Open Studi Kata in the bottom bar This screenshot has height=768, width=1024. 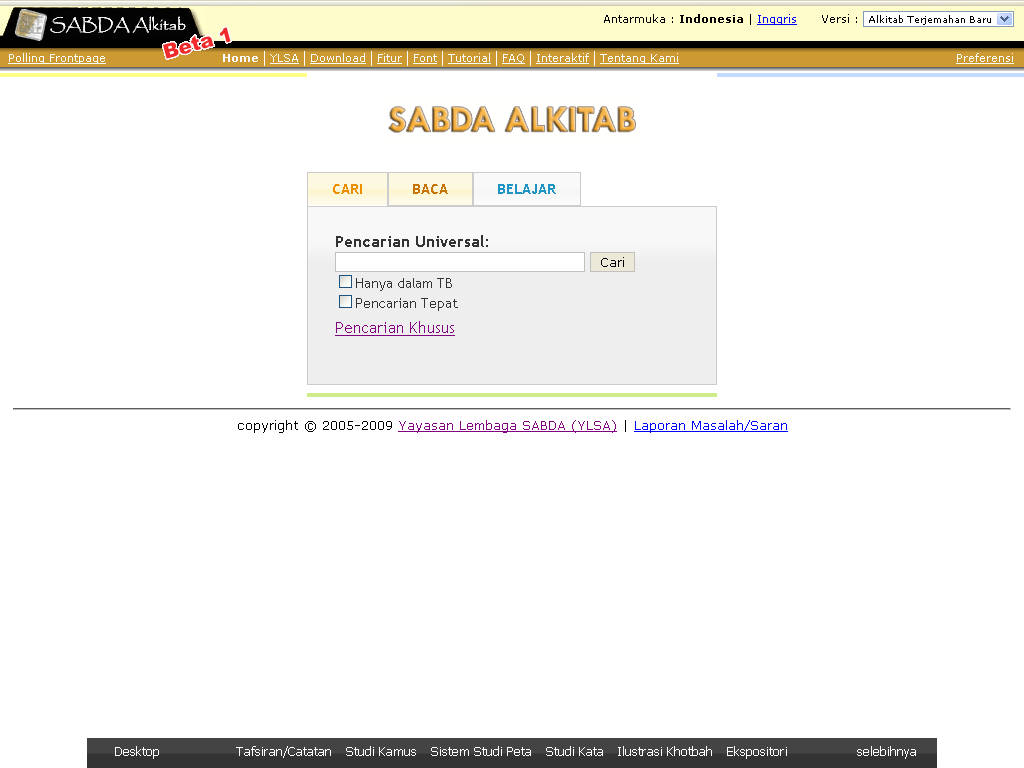tap(574, 752)
